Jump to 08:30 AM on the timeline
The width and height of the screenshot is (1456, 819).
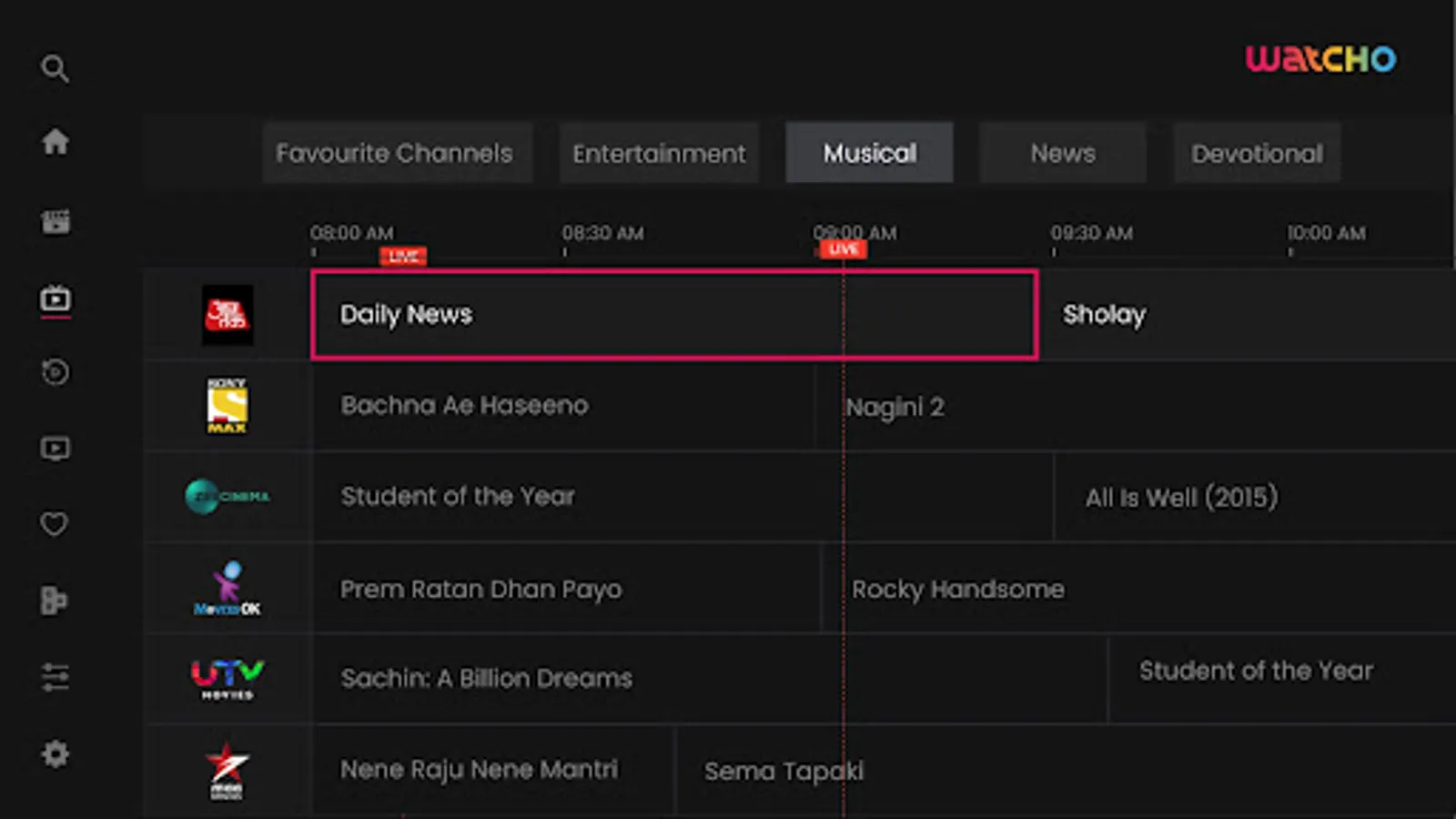tap(602, 233)
